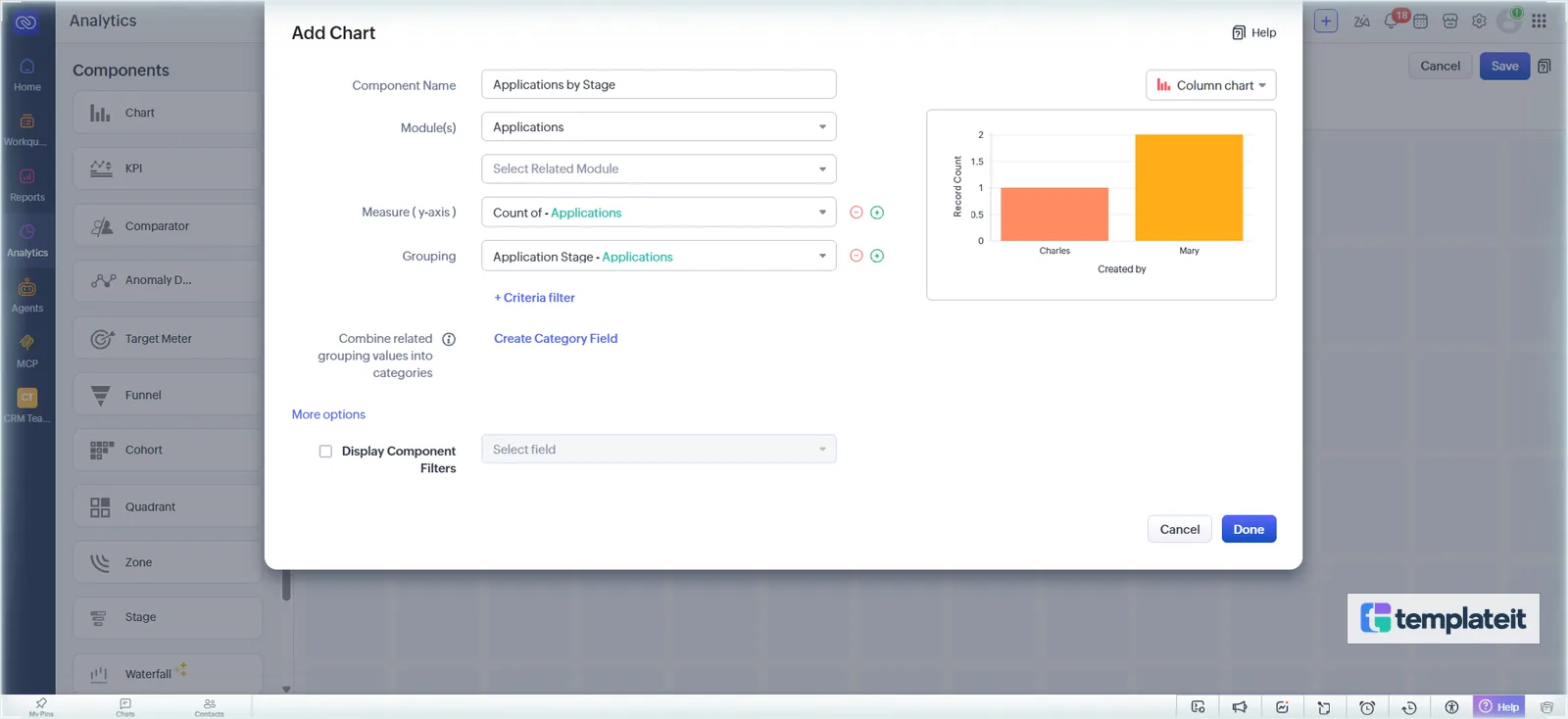This screenshot has height=719, width=1568.
Task: Click the orange Charles bar in chart preview
Action: 1054,214
